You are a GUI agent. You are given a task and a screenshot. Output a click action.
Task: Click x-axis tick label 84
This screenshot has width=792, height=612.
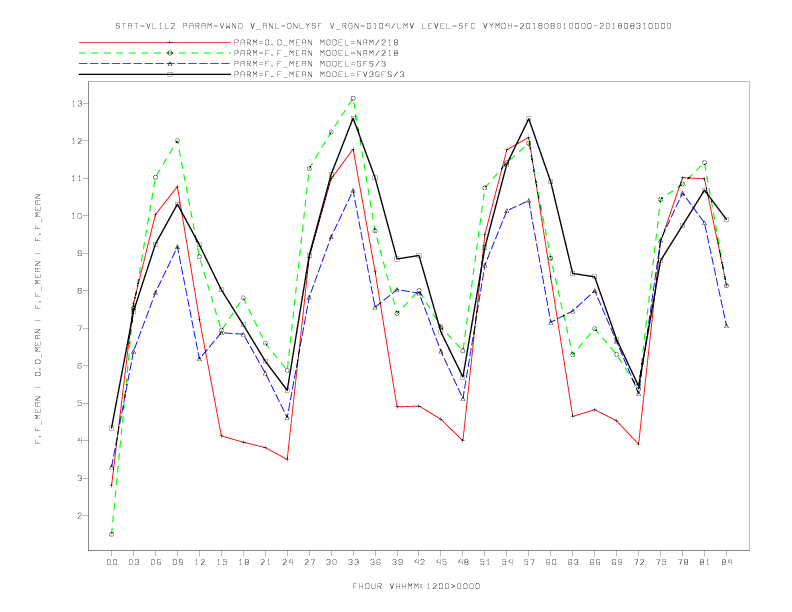tap(726, 562)
